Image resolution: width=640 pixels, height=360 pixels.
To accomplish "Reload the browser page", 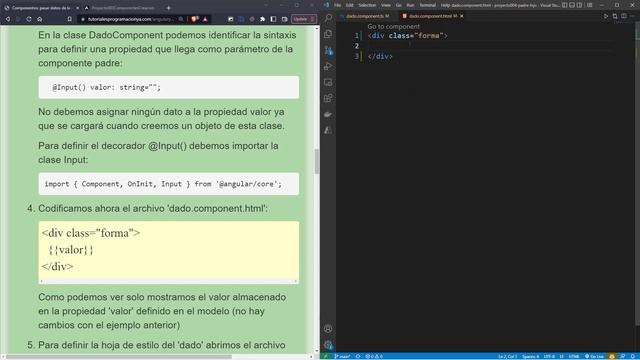I will 29,19.
